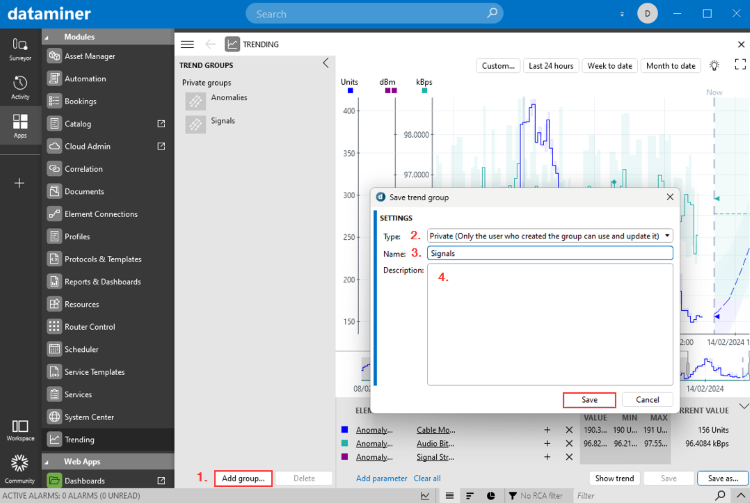Select Anomalies trend group
The height and width of the screenshot is (503, 750).
(229, 98)
